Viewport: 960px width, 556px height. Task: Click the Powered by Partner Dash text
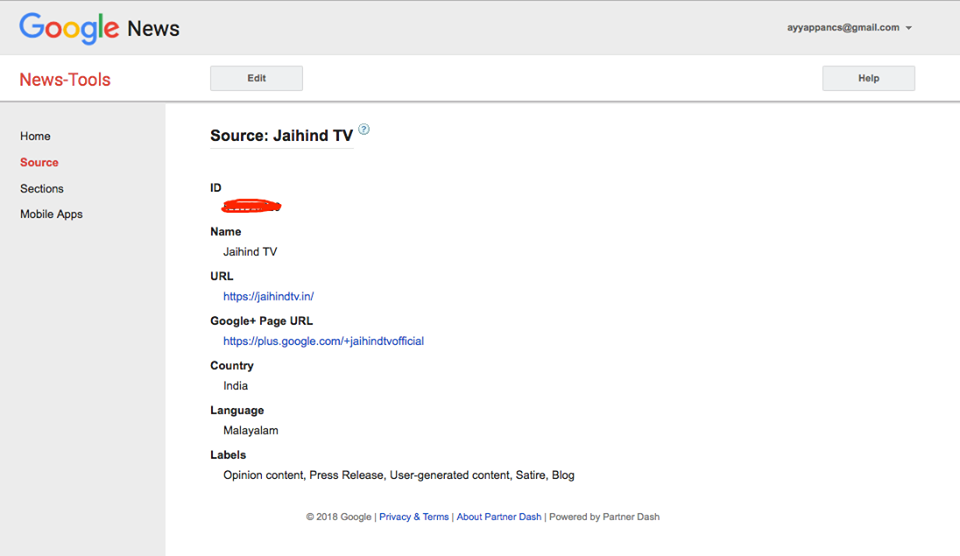pyautogui.click(x=604, y=517)
